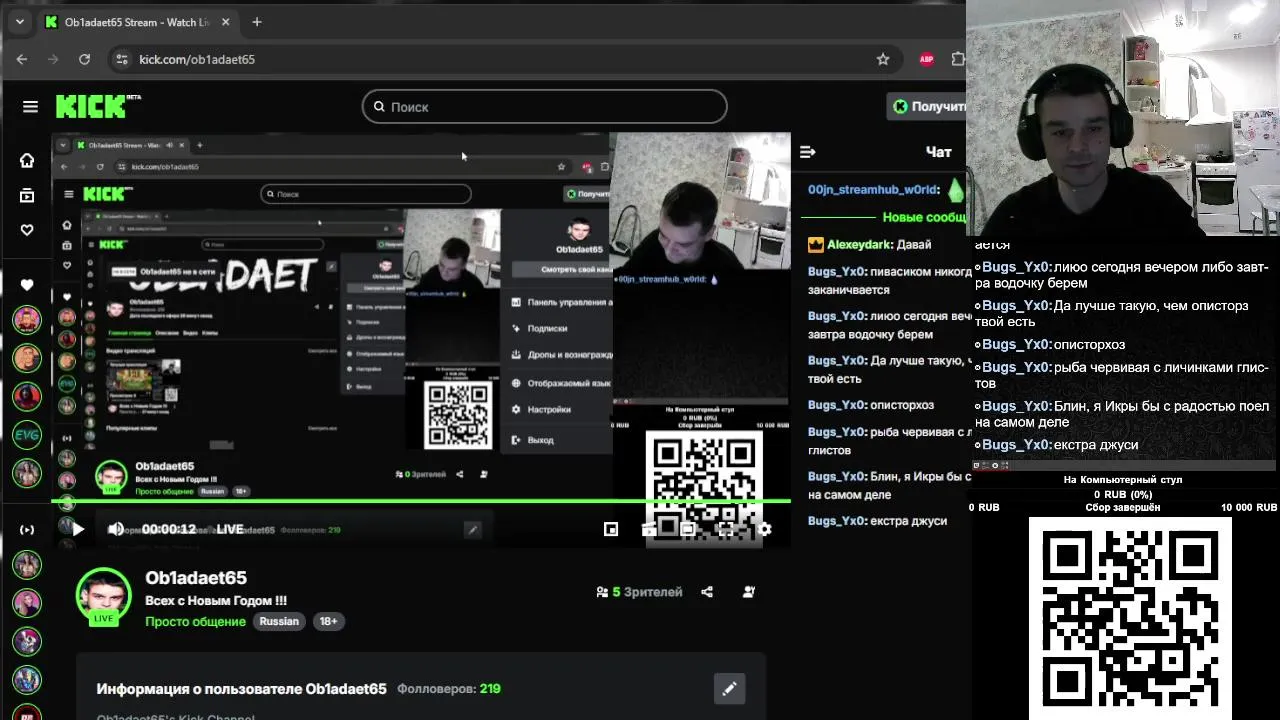Open picture-in-picture mini player
The image size is (1280, 720).
point(611,529)
